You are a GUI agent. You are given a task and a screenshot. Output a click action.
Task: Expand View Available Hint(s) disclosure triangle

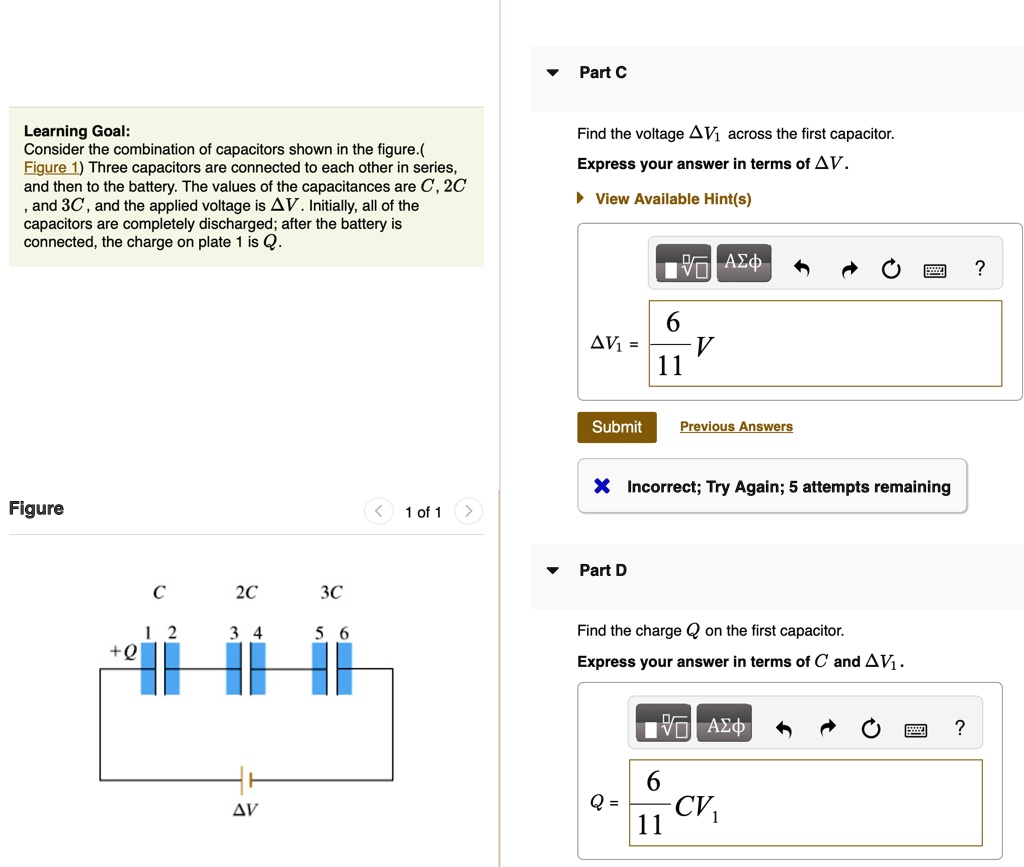[580, 198]
